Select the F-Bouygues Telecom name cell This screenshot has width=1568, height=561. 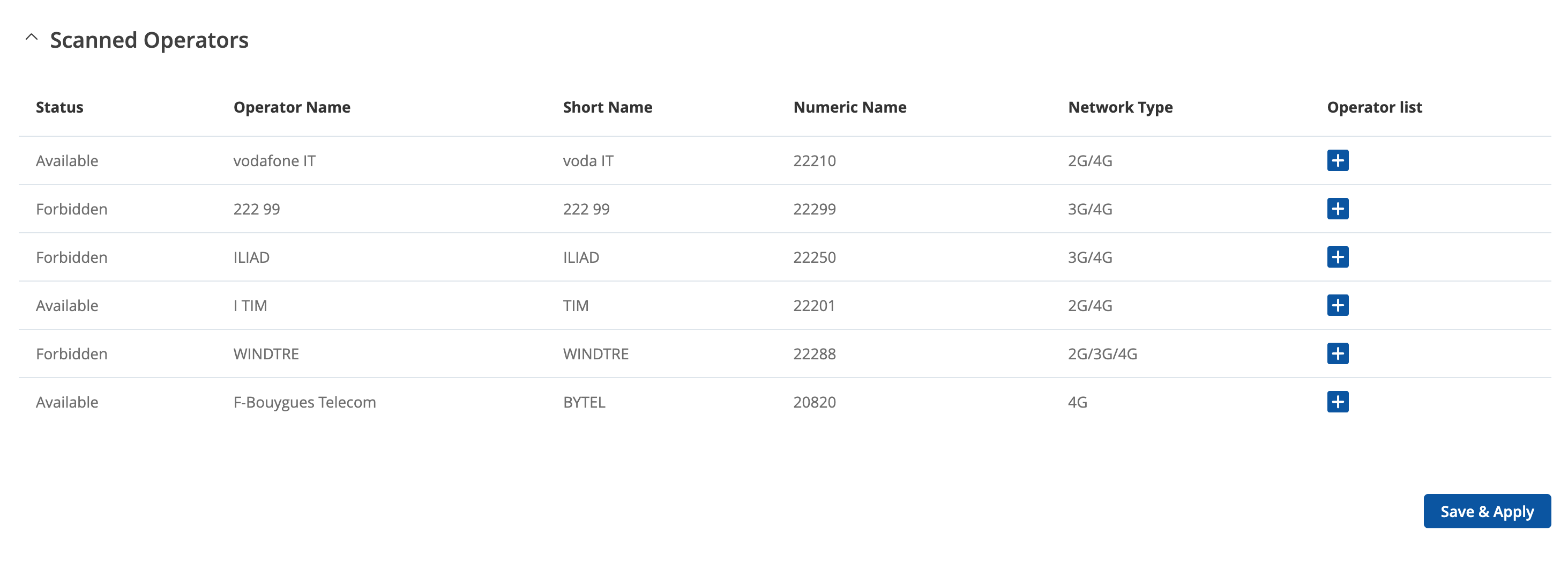click(304, 403)
